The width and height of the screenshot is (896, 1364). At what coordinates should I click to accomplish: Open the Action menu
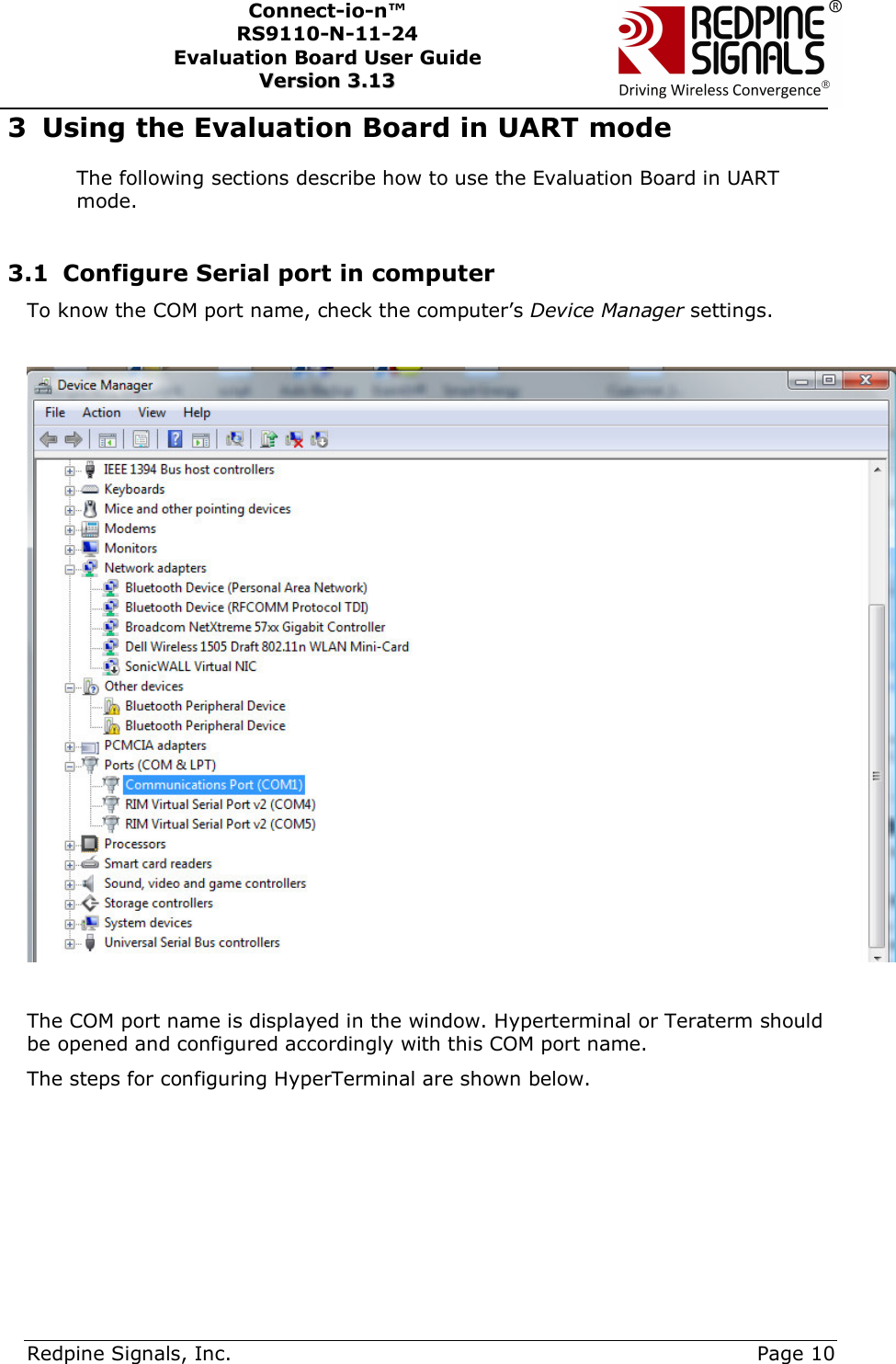point(101,413)
